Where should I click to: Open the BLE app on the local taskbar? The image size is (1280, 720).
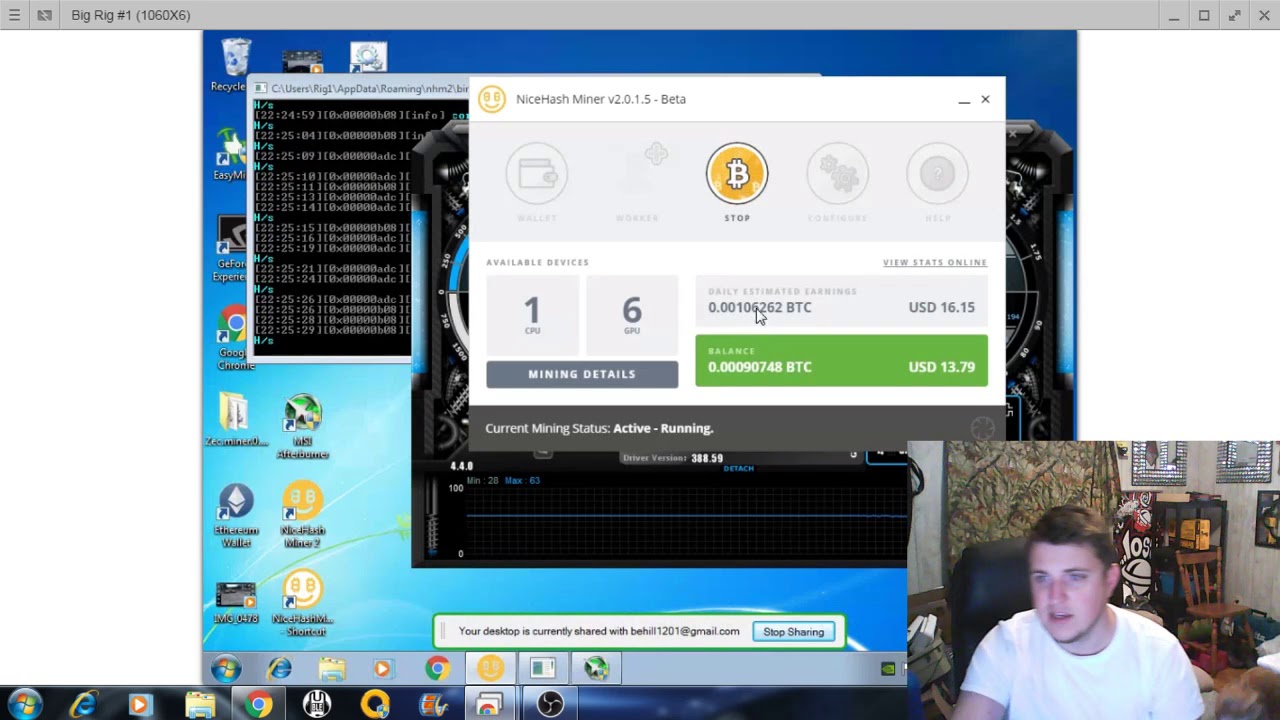(317, 705)
